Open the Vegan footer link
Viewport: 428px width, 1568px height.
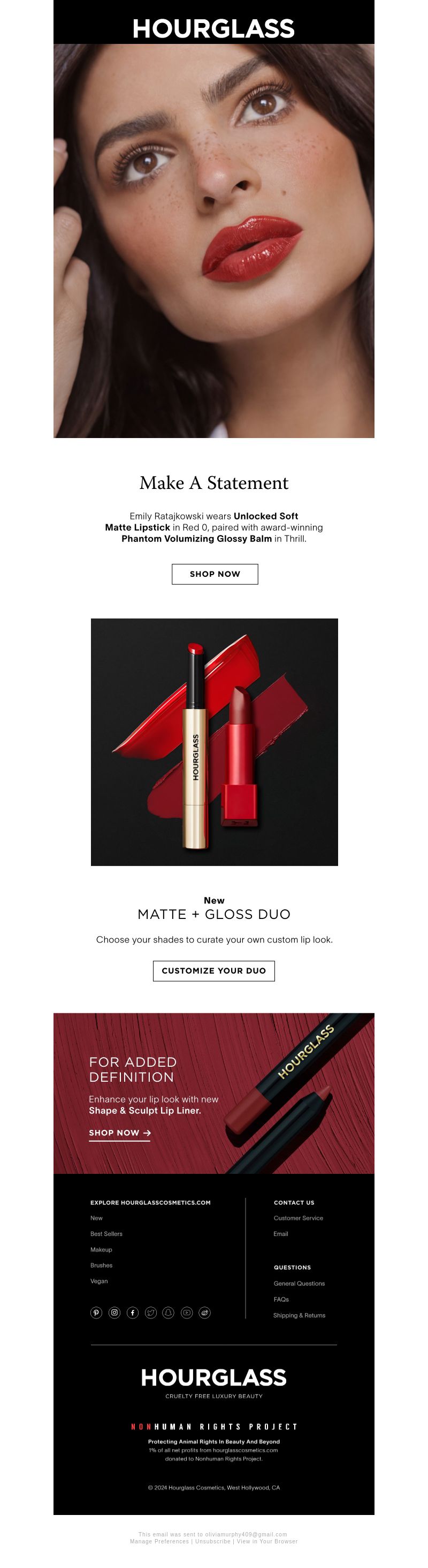coord(99,1281)
